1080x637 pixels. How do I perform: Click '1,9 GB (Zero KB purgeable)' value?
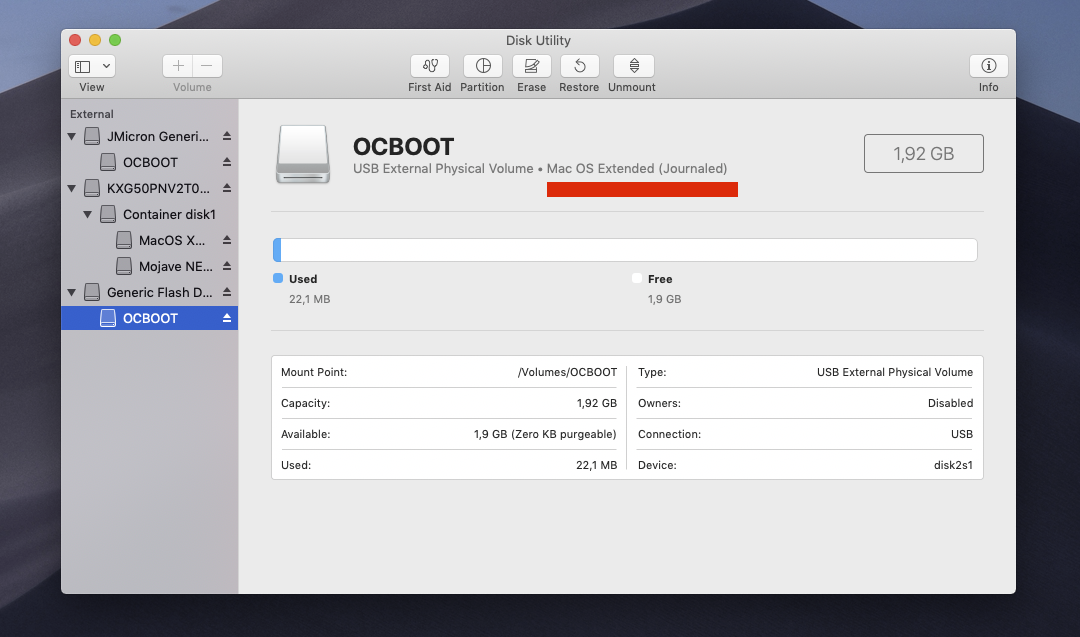[545, 434]
